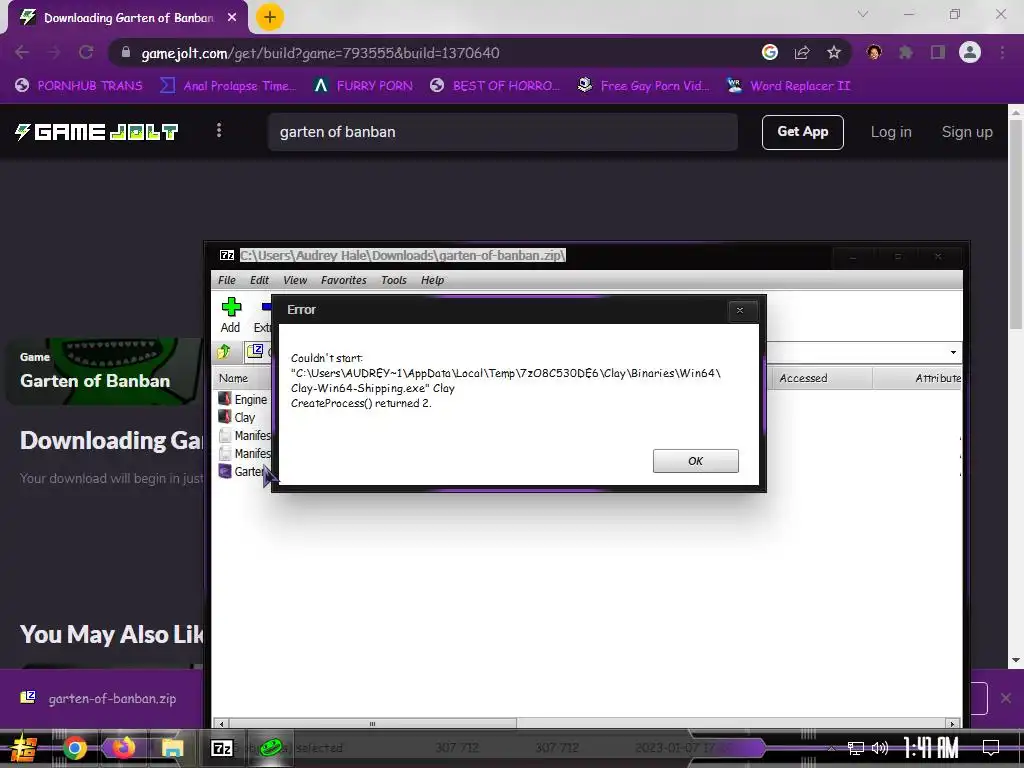Click the site lock icon in address bar
This screenshot has height=768, width=1024.
pyautogui.click(x=126, y=52)
